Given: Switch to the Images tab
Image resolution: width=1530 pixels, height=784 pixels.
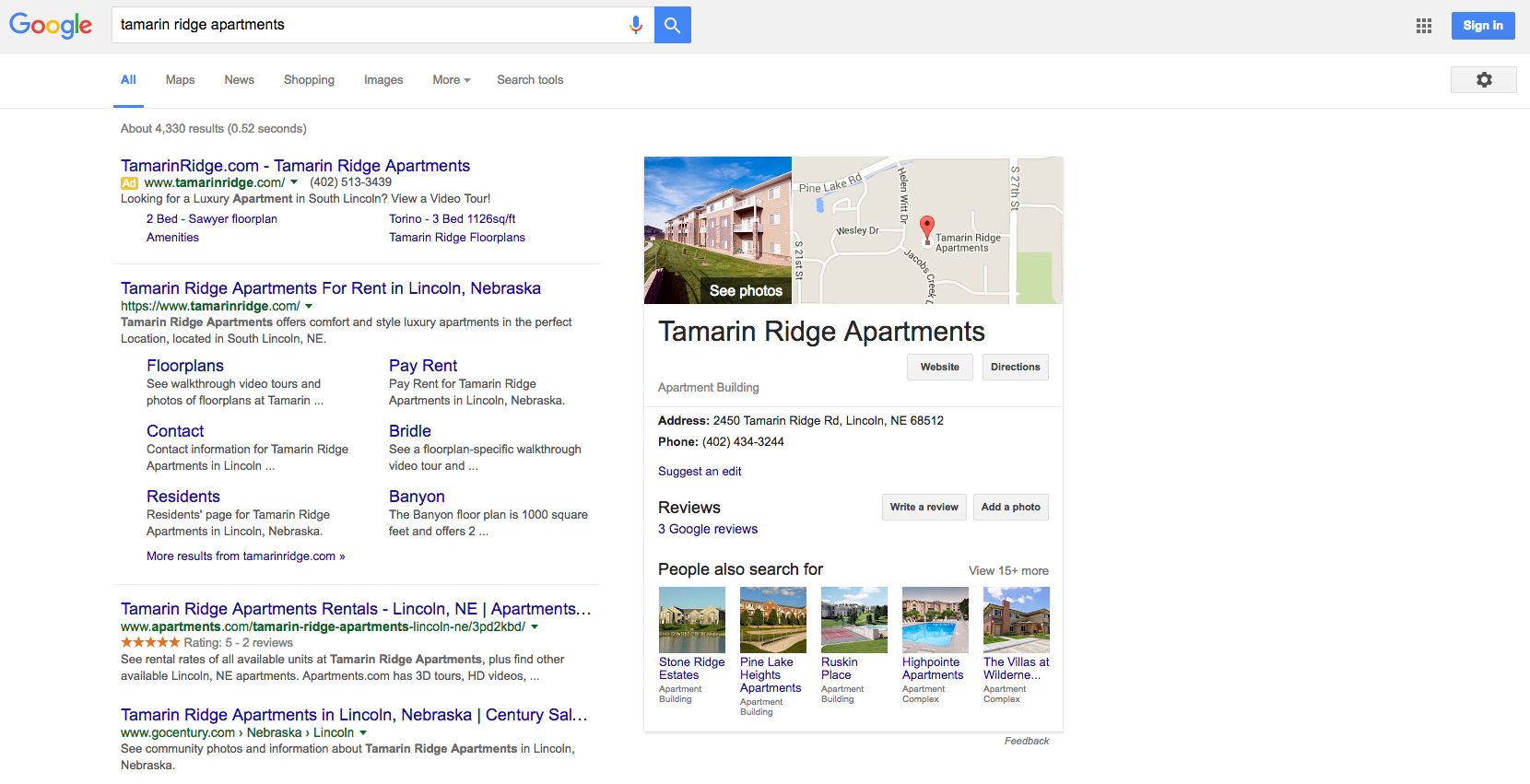Looking at the screenshot, I should [383, 80].
